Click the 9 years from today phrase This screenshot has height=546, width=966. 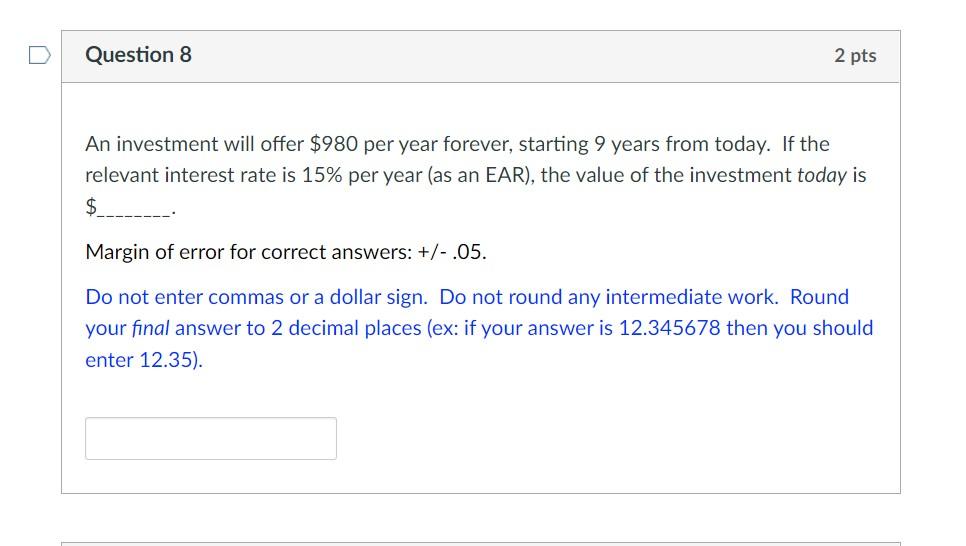681,144
